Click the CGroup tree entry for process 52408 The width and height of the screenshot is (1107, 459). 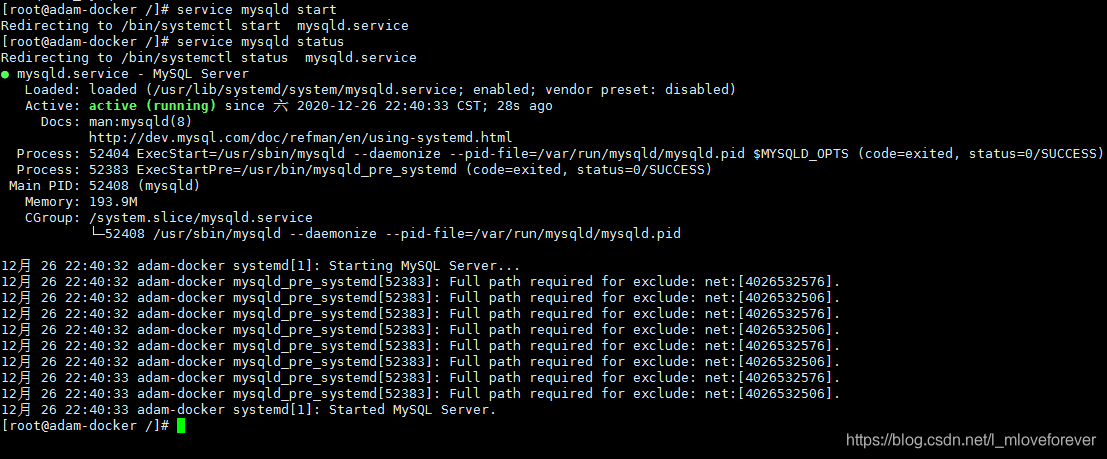(x=385, y=233)
